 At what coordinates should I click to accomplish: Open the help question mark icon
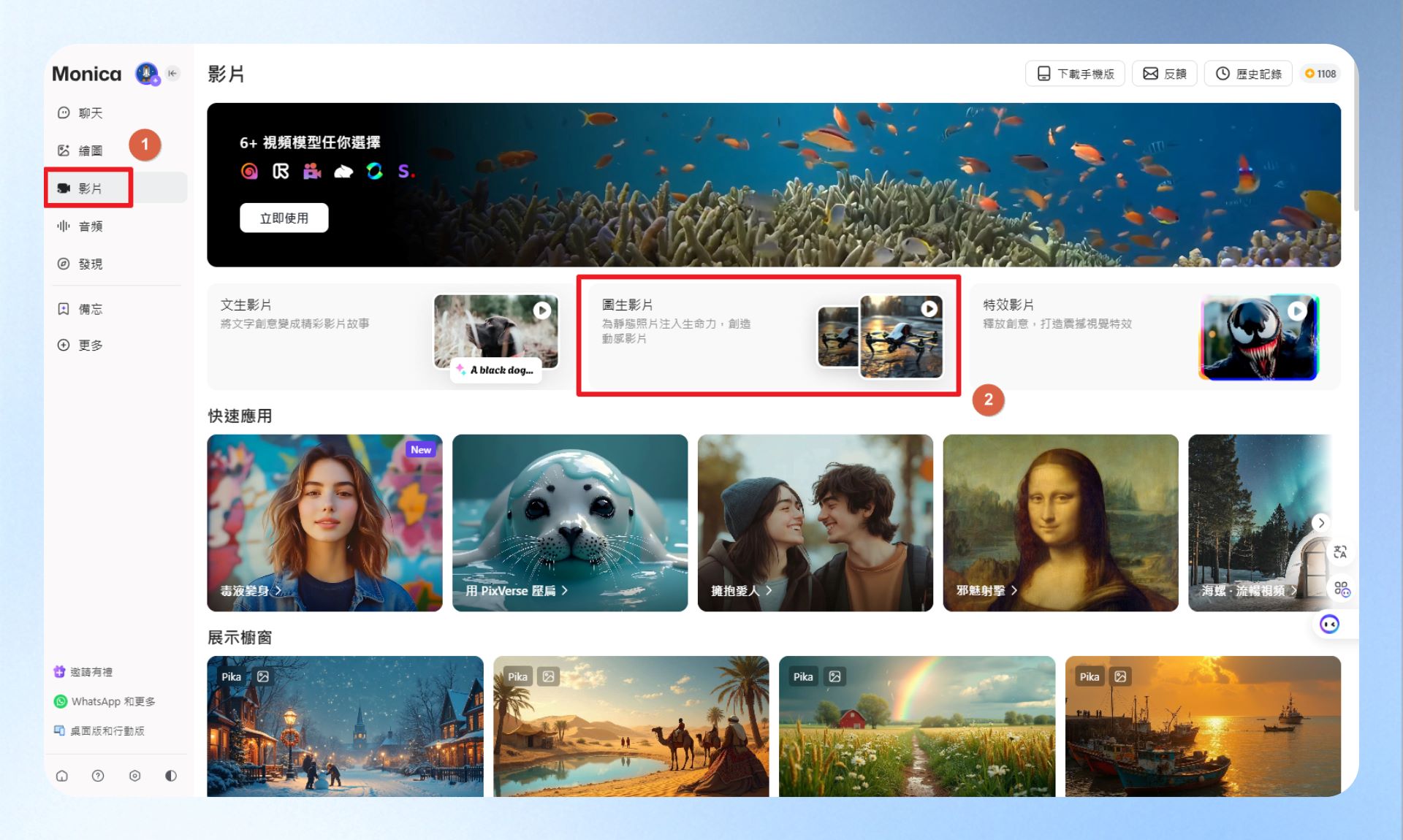pos(98,776)
